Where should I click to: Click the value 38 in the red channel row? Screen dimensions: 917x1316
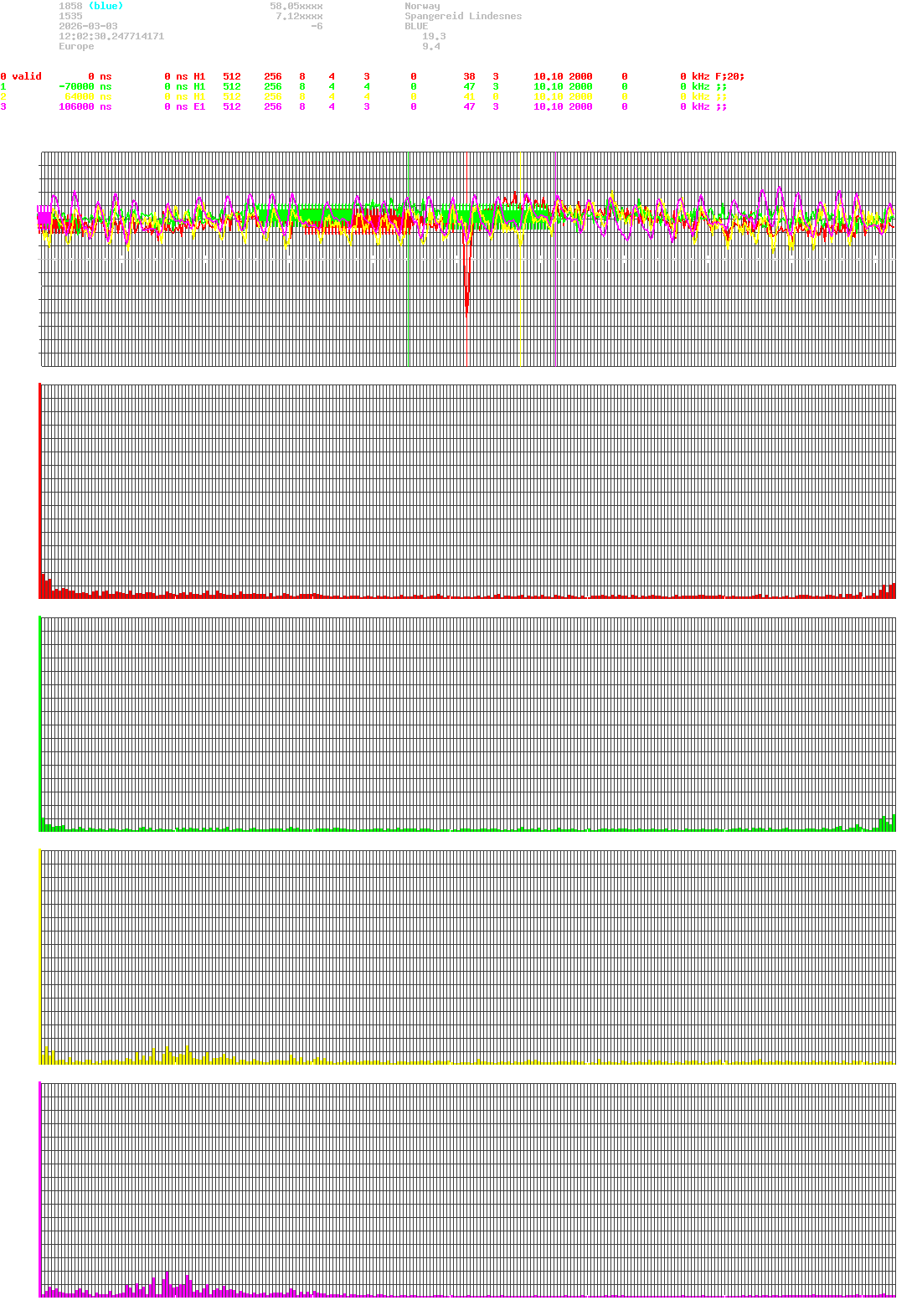point(469,76)
